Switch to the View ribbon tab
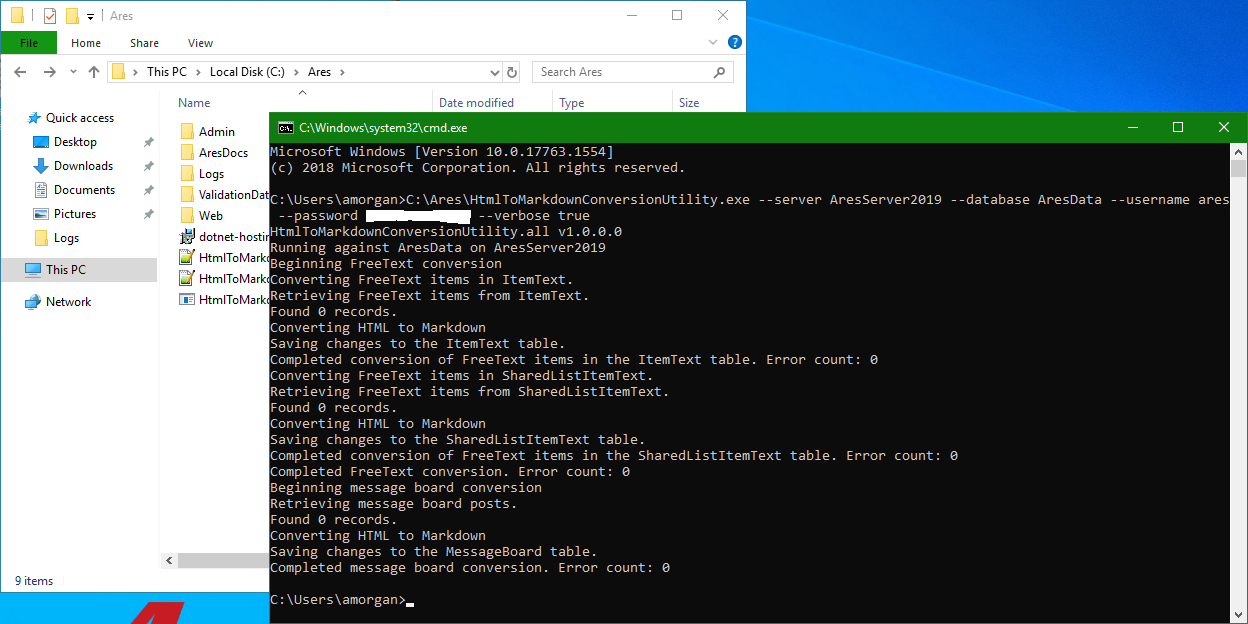The height and width of the screenshot is (624, 1248). coord(200,43)
